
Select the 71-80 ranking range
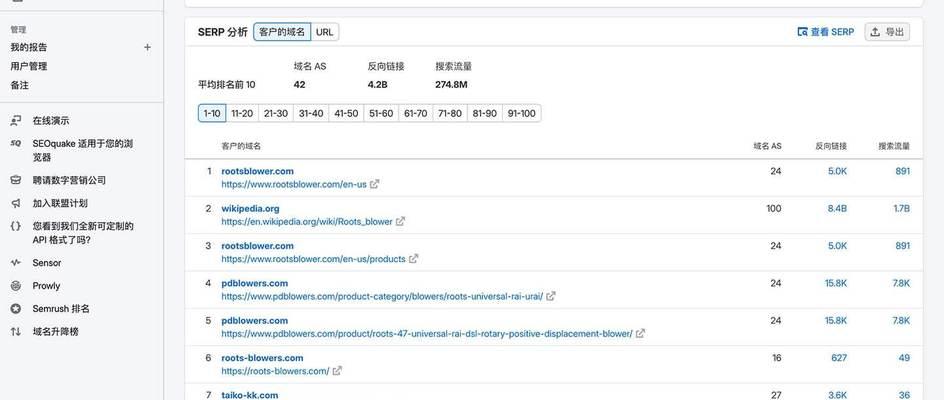point(450,113)
